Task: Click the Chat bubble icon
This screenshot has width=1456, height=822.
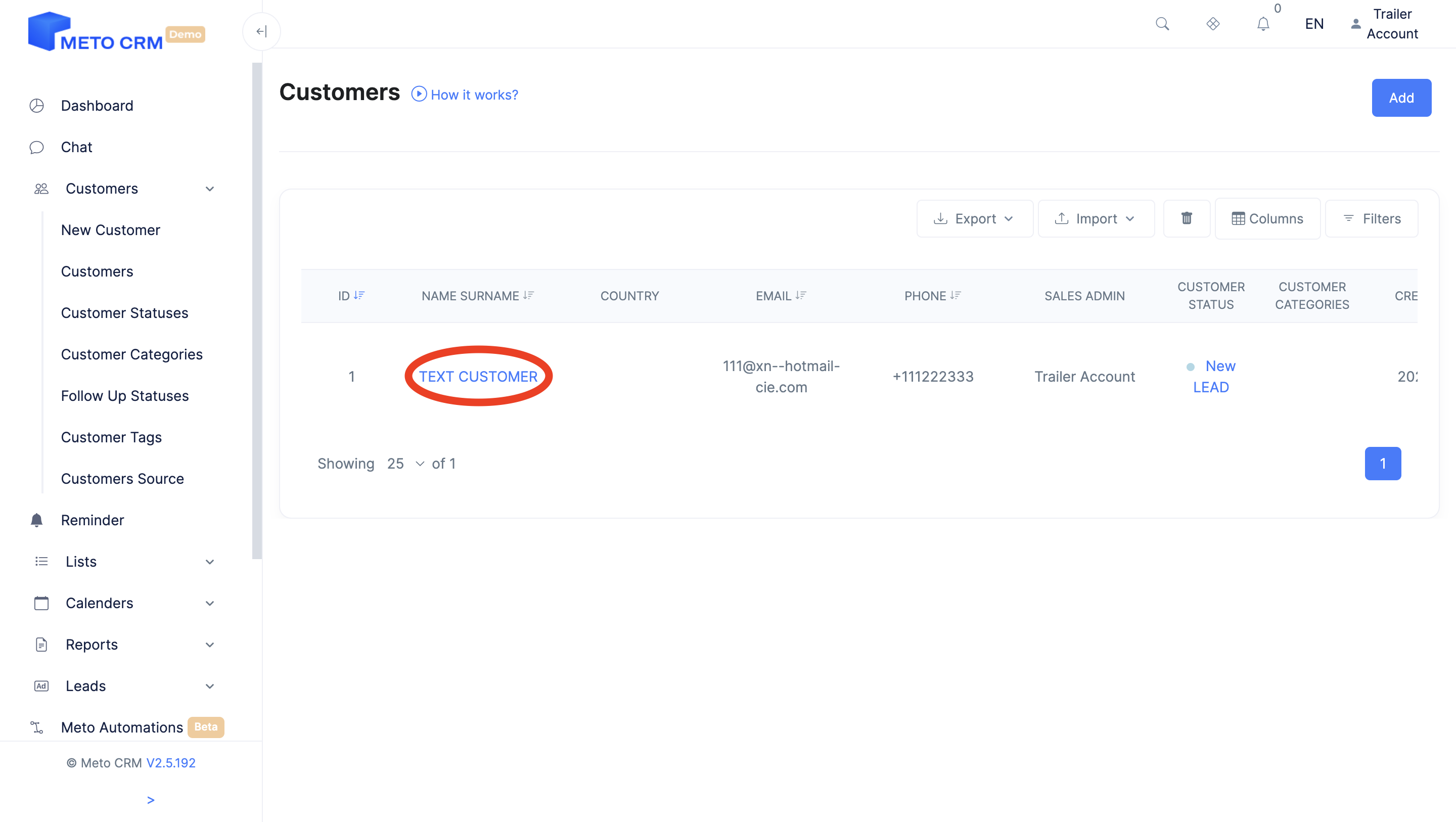Action: (37, 147)
